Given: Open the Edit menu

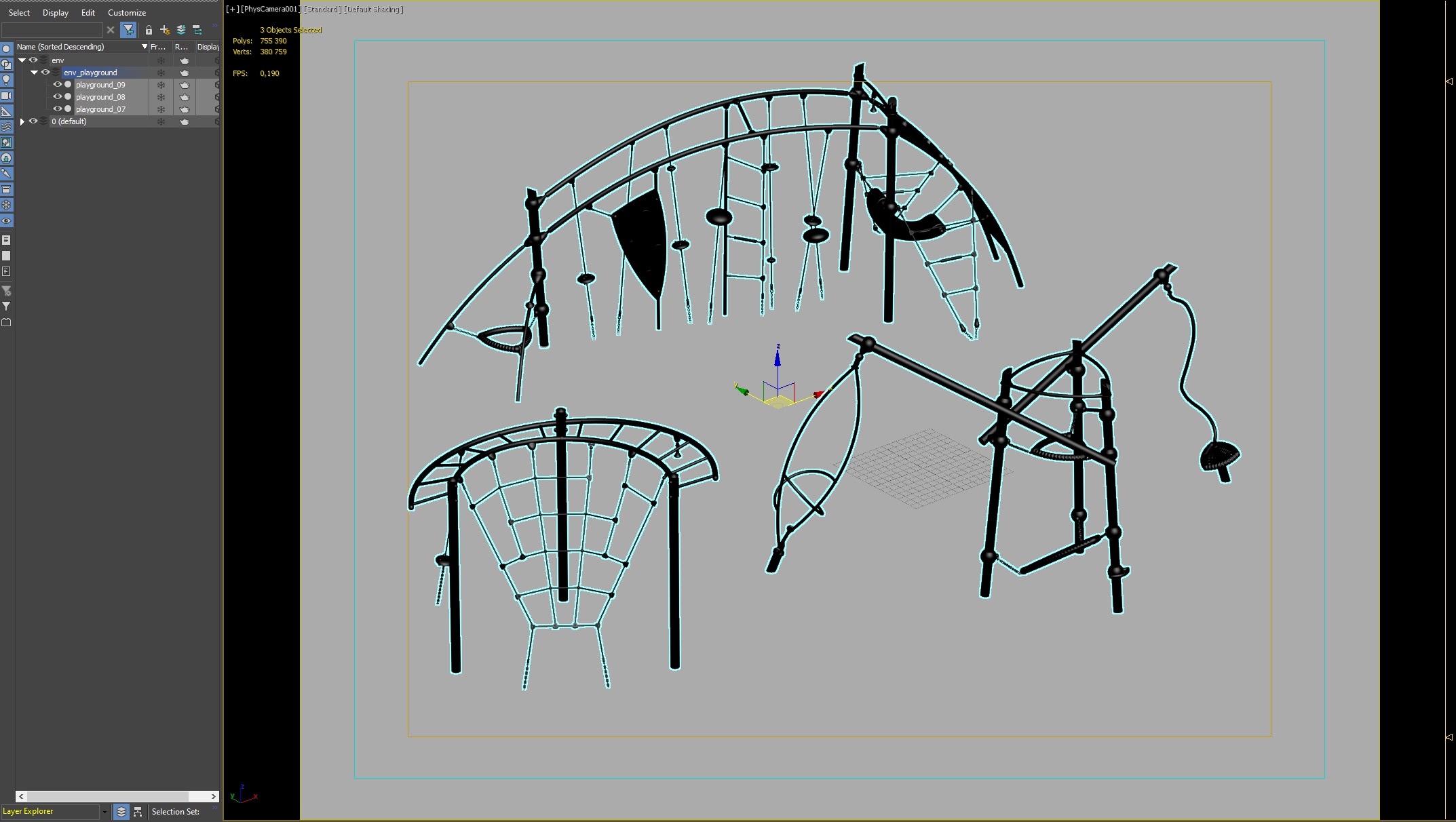Looking at the screenshot, I should click(x=88, y=12).
